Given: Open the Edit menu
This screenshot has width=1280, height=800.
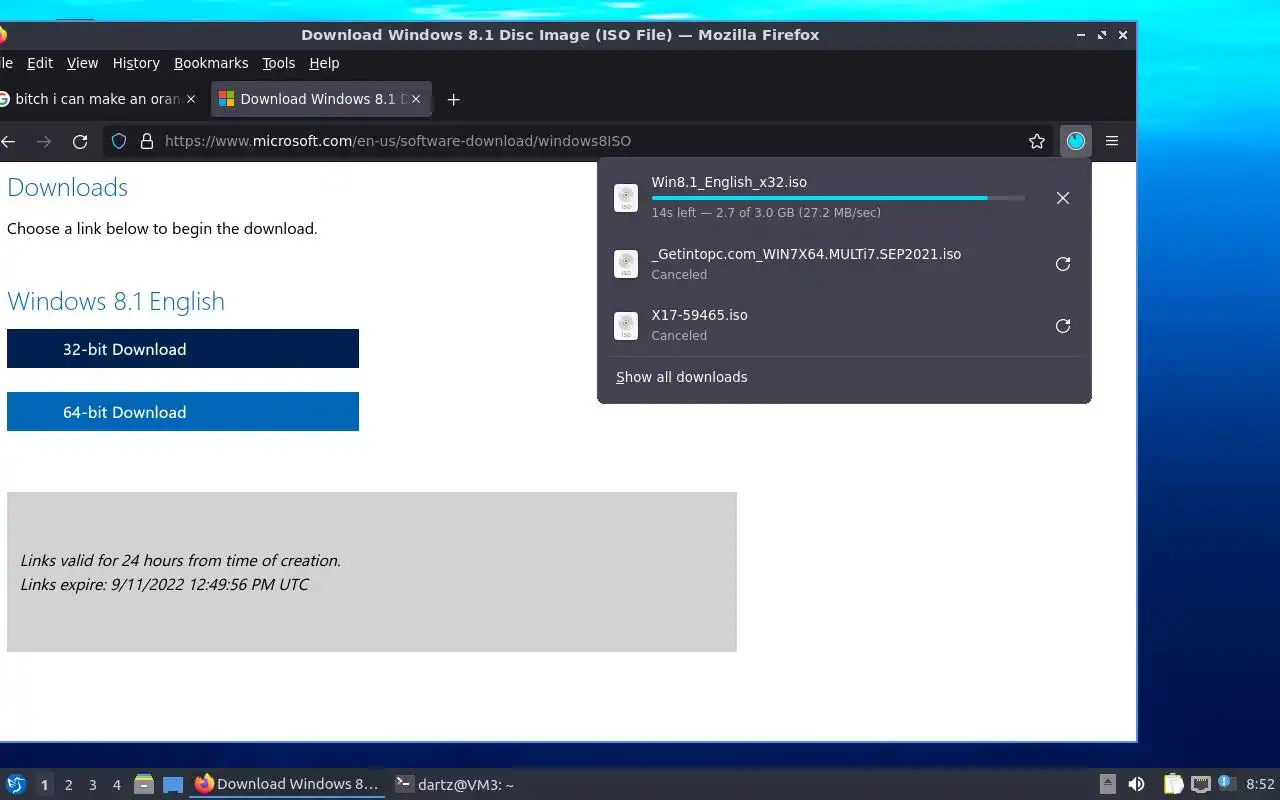Looking at the screenshot, I should coord(40,63).
